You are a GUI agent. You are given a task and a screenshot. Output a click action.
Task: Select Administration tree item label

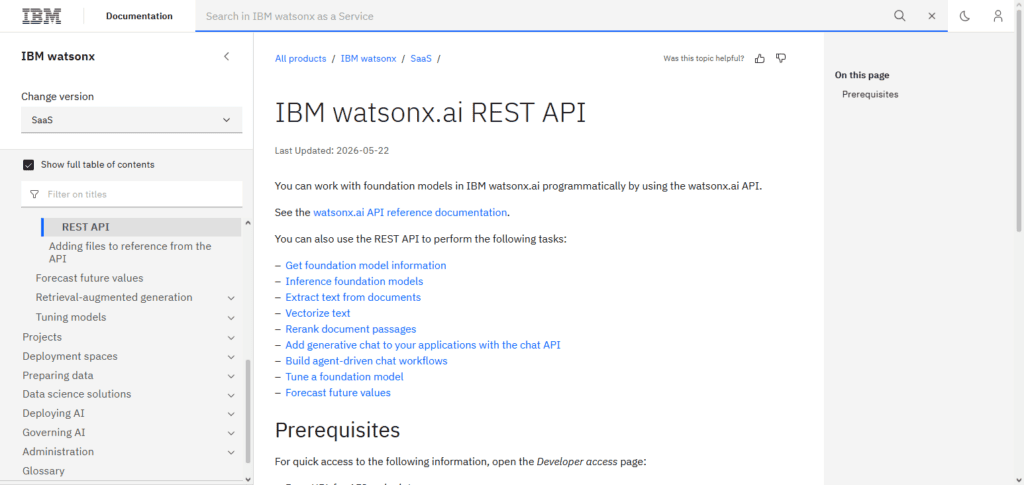coord(58,452)
